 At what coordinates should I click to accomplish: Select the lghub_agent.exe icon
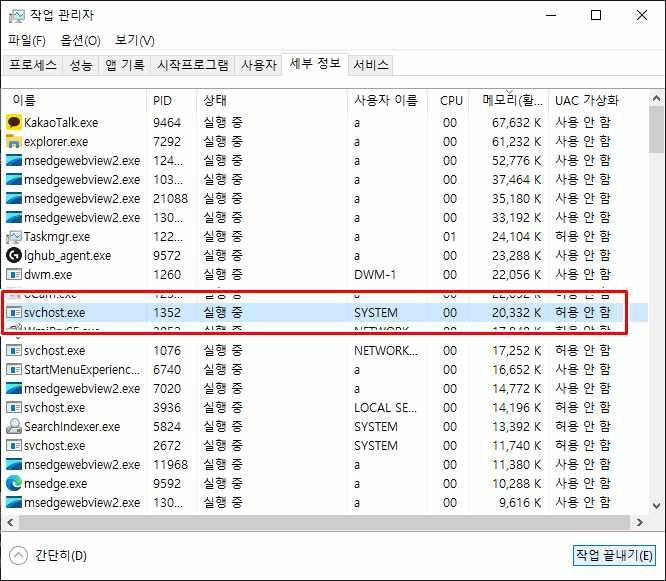tap(14, 256)
